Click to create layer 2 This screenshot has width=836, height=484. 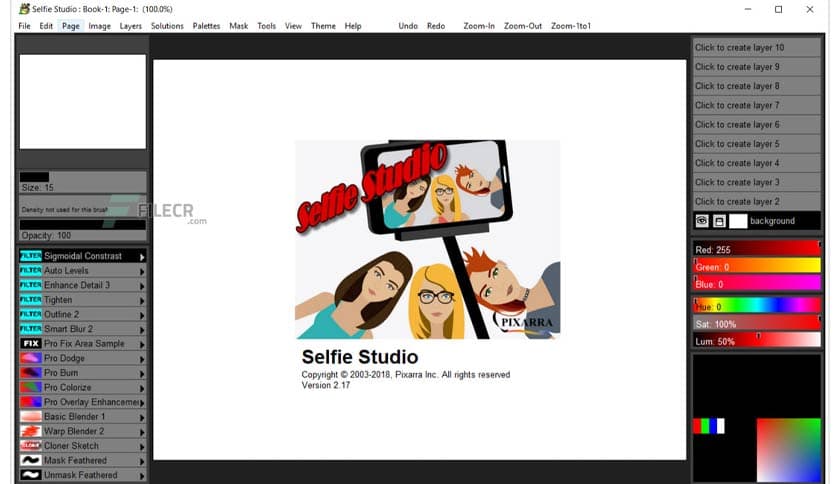click(756, 201)
